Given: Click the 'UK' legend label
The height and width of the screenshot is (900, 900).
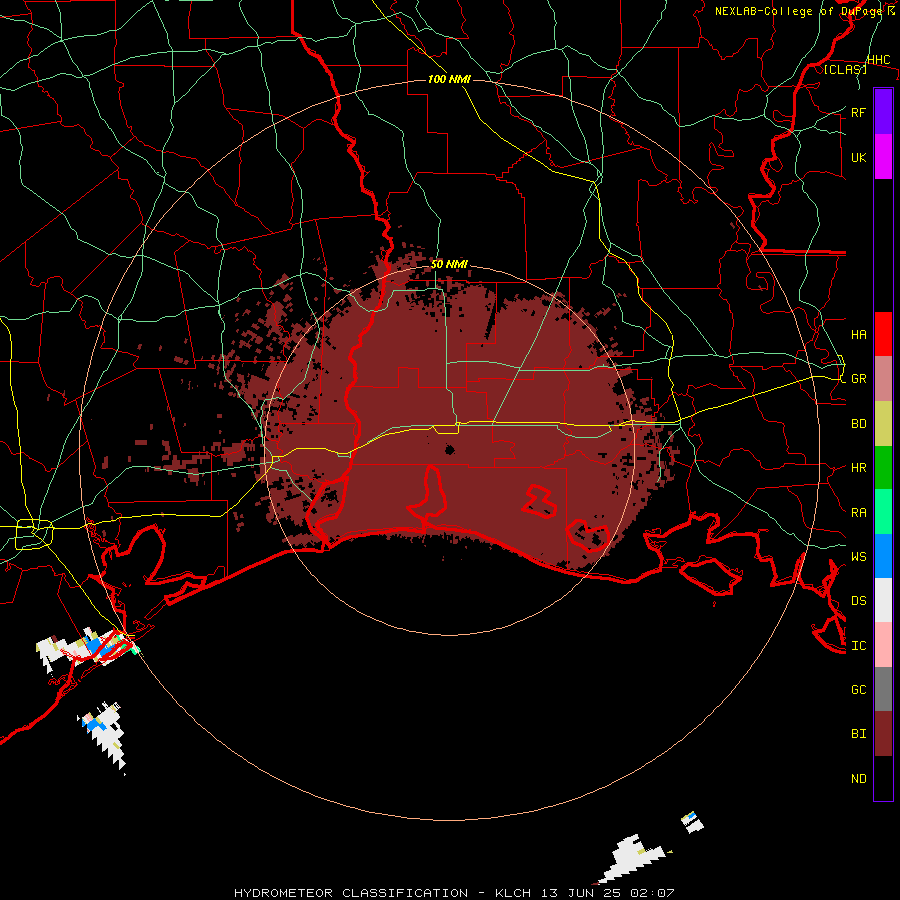Looking at the screenshot, I should pyautogui.click(x=858, y=157).
